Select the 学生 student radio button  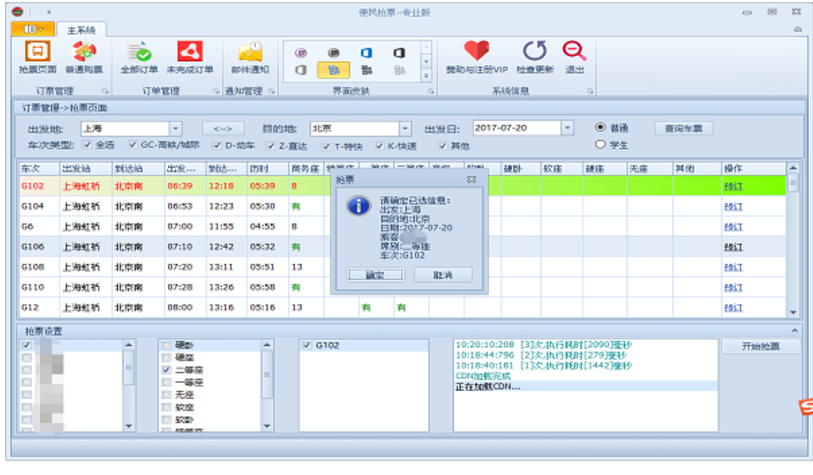pos(600,145)
